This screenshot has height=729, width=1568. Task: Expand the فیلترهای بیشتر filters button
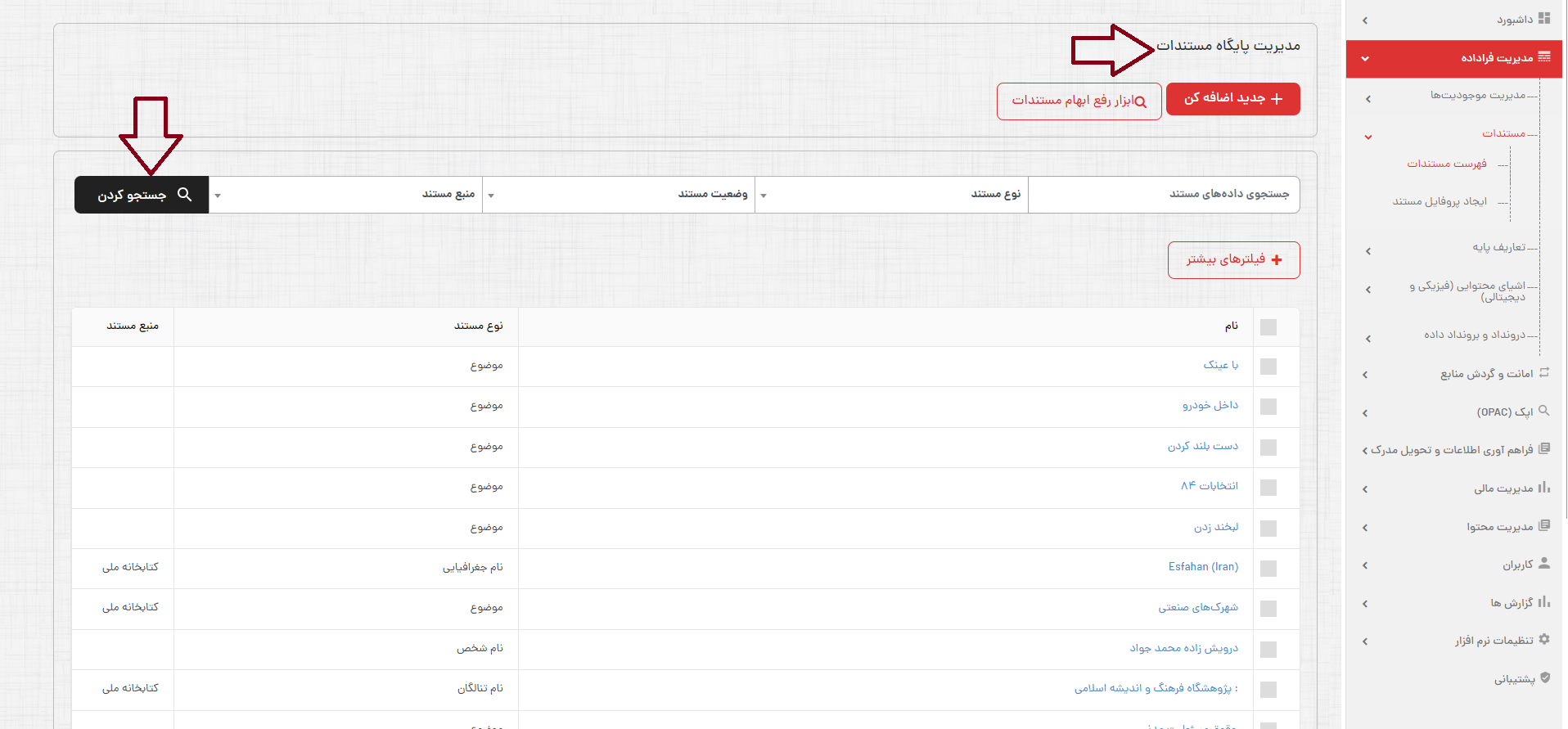(x=1233, y=260)
